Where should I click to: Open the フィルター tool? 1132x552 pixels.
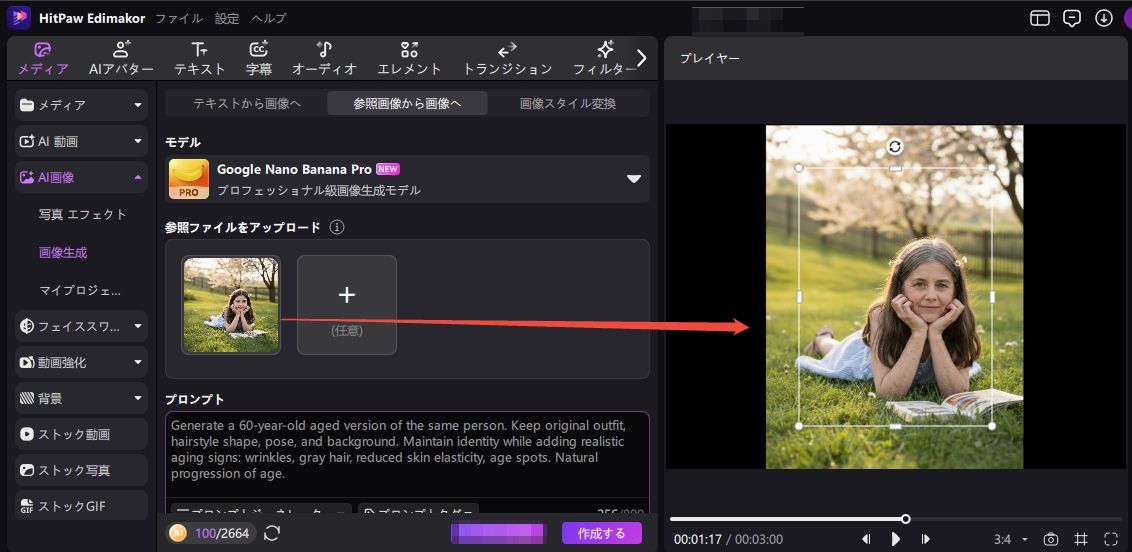pyautogui.click(x=604, y=59)
